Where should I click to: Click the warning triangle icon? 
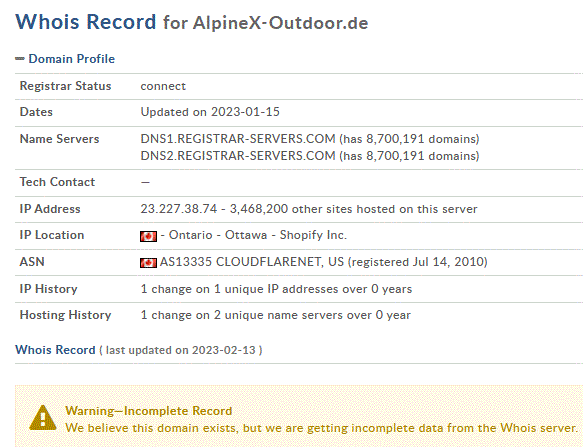(x=43, y=418)
